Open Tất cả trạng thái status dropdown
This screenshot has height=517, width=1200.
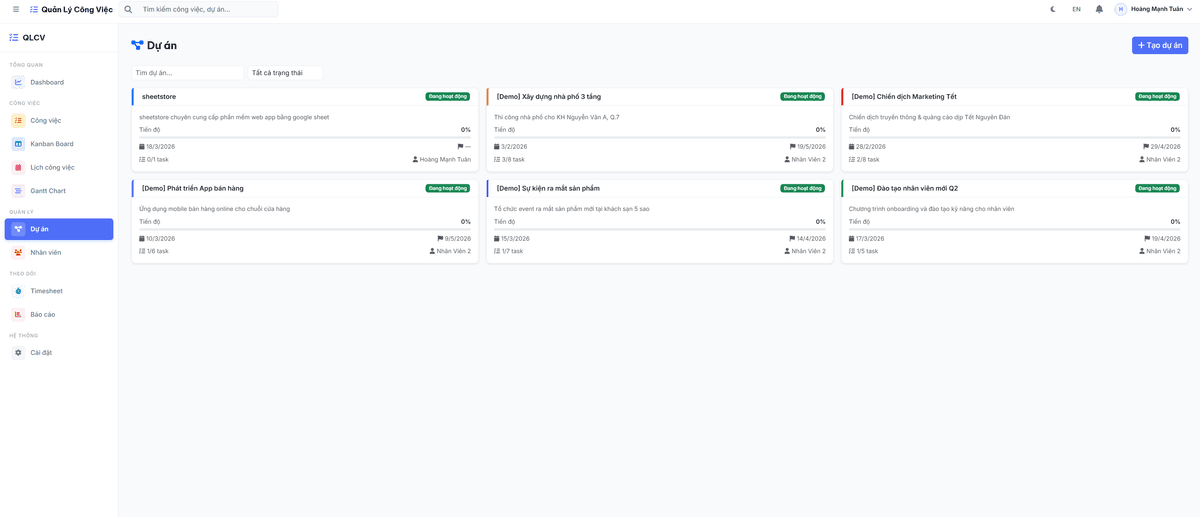pyautogui.click(x=285, y=73)
